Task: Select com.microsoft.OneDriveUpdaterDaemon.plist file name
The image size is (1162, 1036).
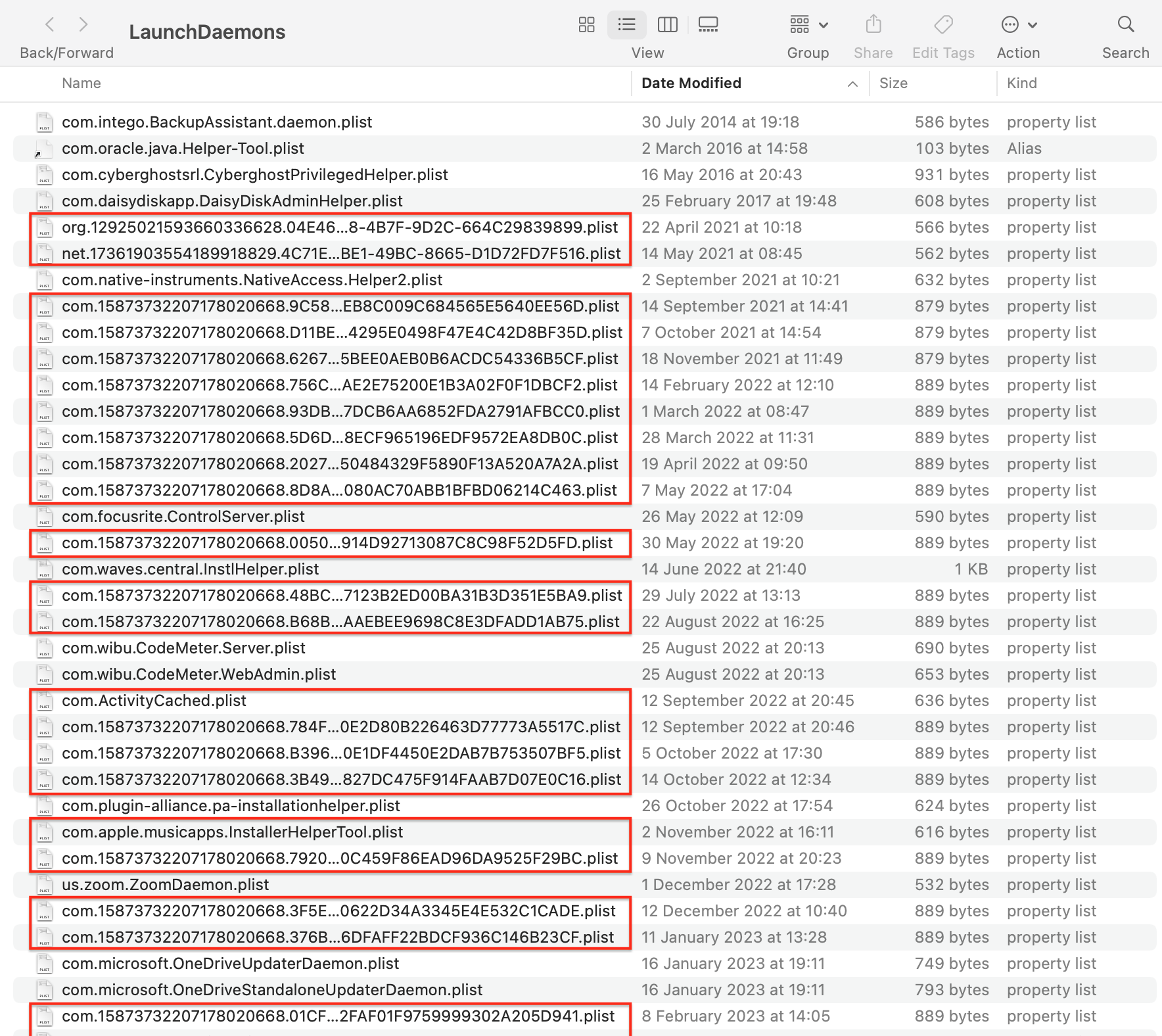Action: (x=230, y=964)
